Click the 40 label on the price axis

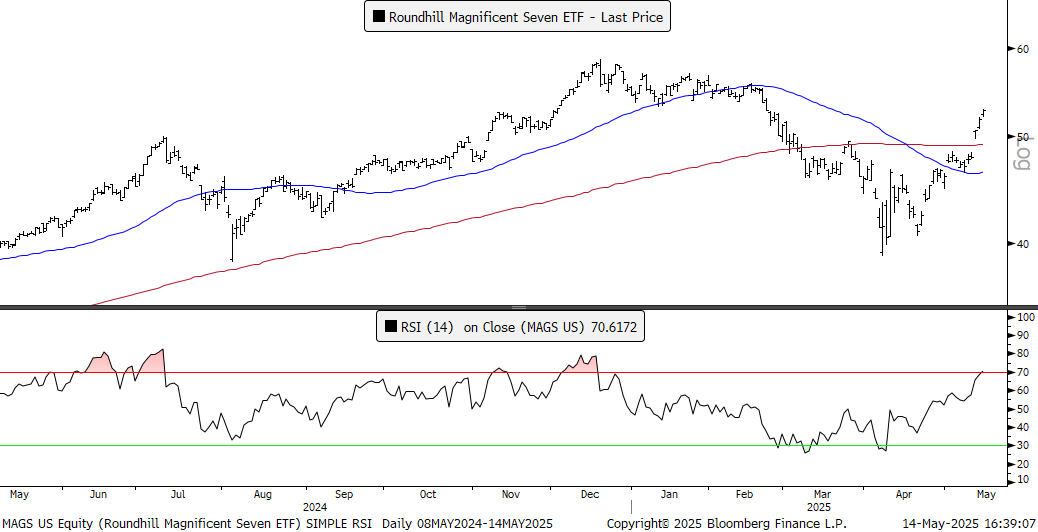(1022, 244)
